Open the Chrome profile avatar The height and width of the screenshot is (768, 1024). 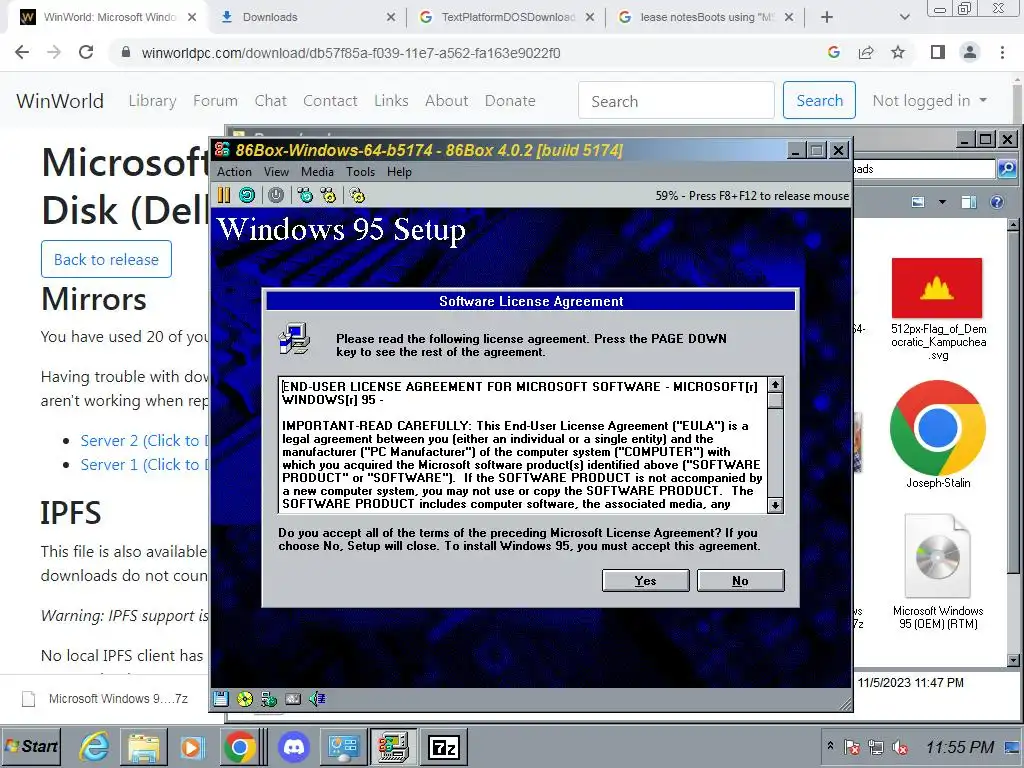click(x=970, y=52)
